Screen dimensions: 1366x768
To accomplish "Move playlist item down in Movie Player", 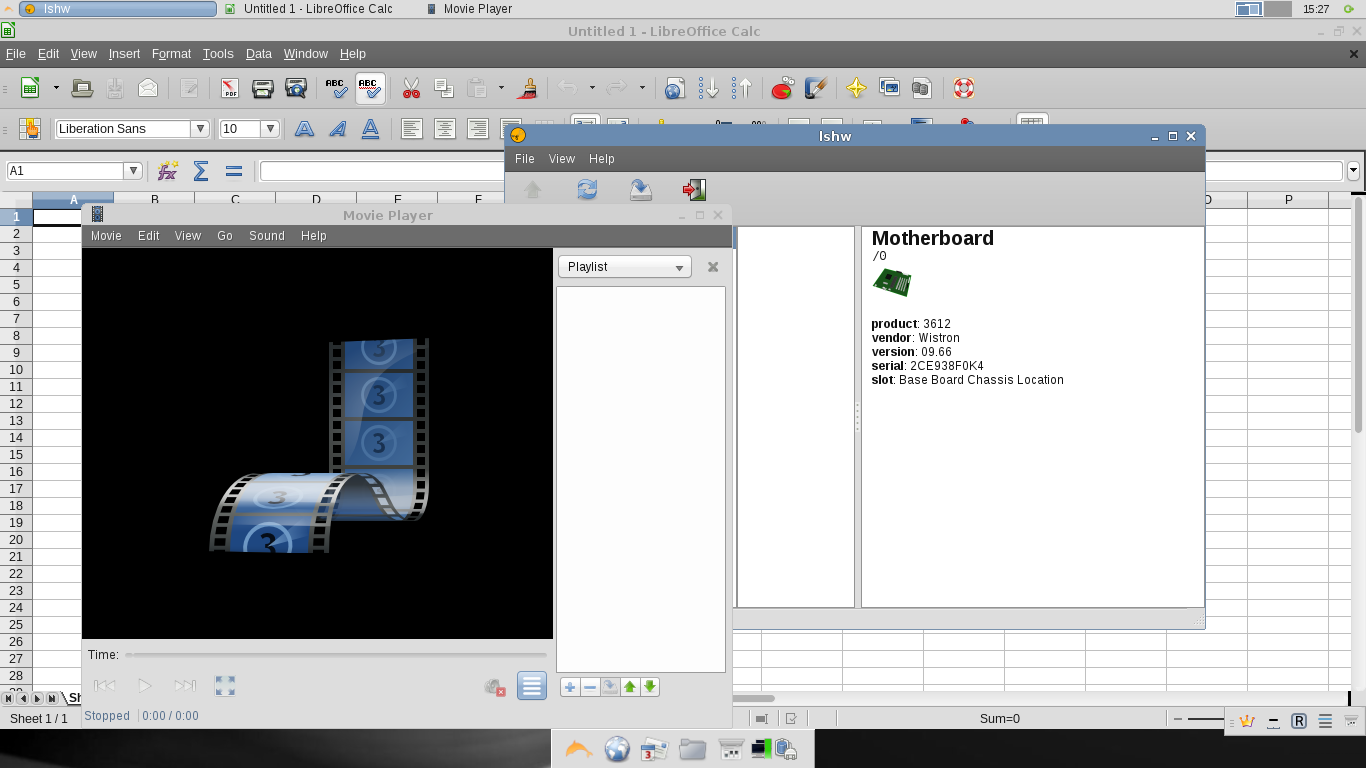I will 650,687.
